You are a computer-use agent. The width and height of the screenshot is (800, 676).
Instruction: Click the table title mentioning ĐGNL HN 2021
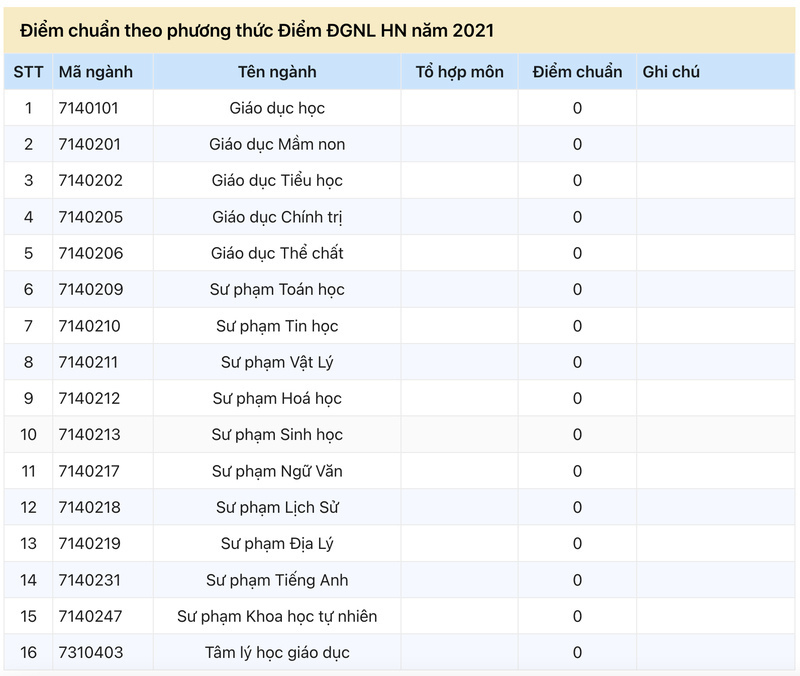click(257, 31)
